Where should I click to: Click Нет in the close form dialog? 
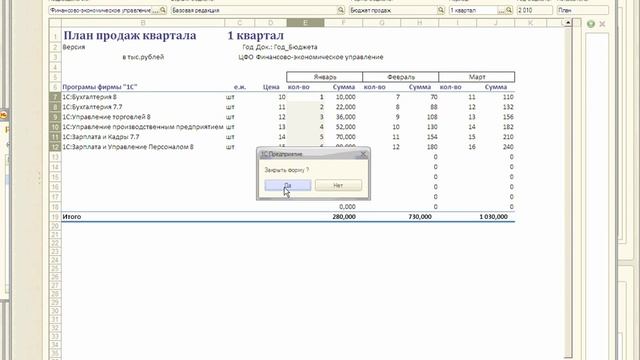[x=338, y=185]
